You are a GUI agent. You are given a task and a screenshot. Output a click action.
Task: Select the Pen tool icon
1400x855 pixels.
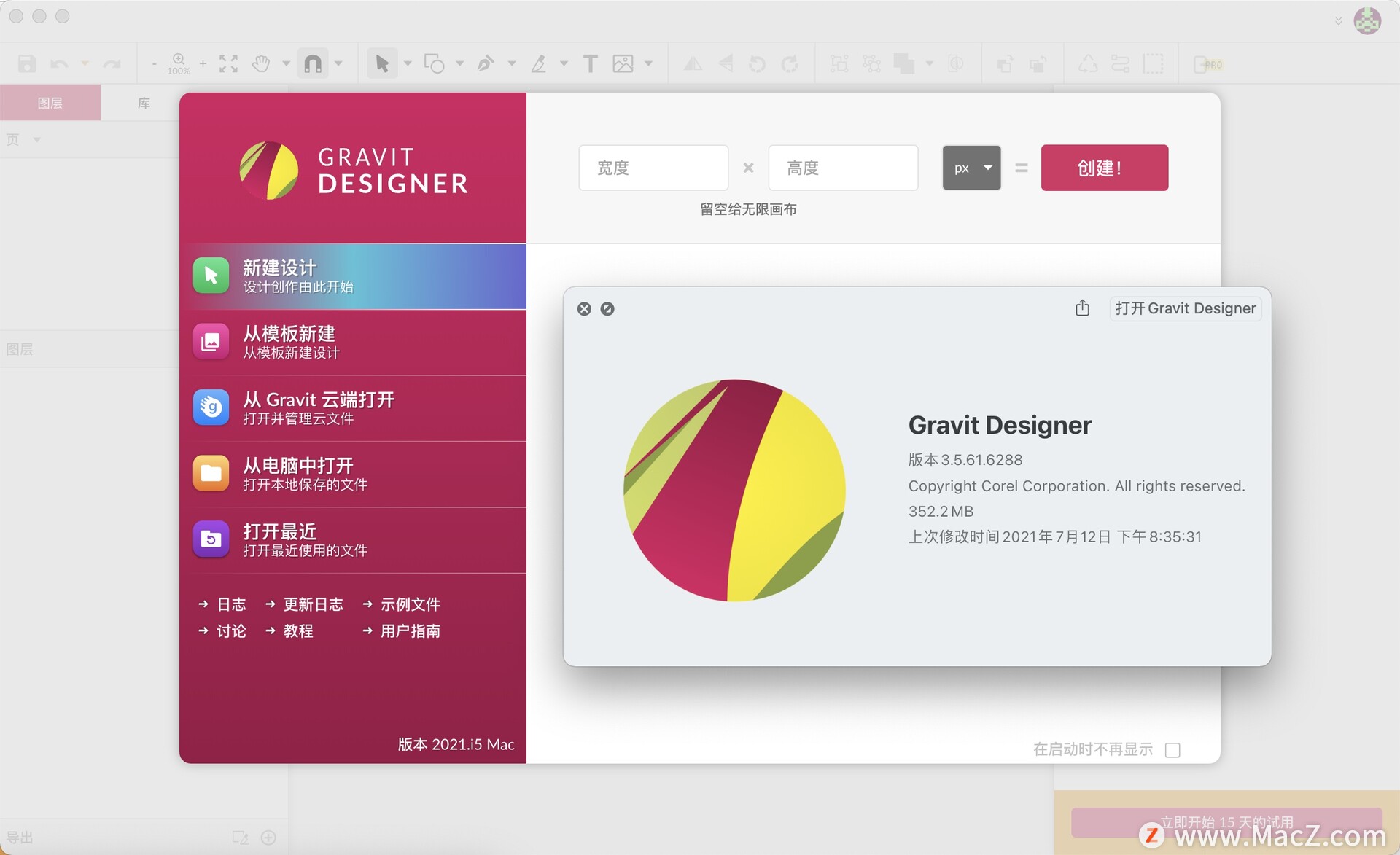[x=486, y=64]
